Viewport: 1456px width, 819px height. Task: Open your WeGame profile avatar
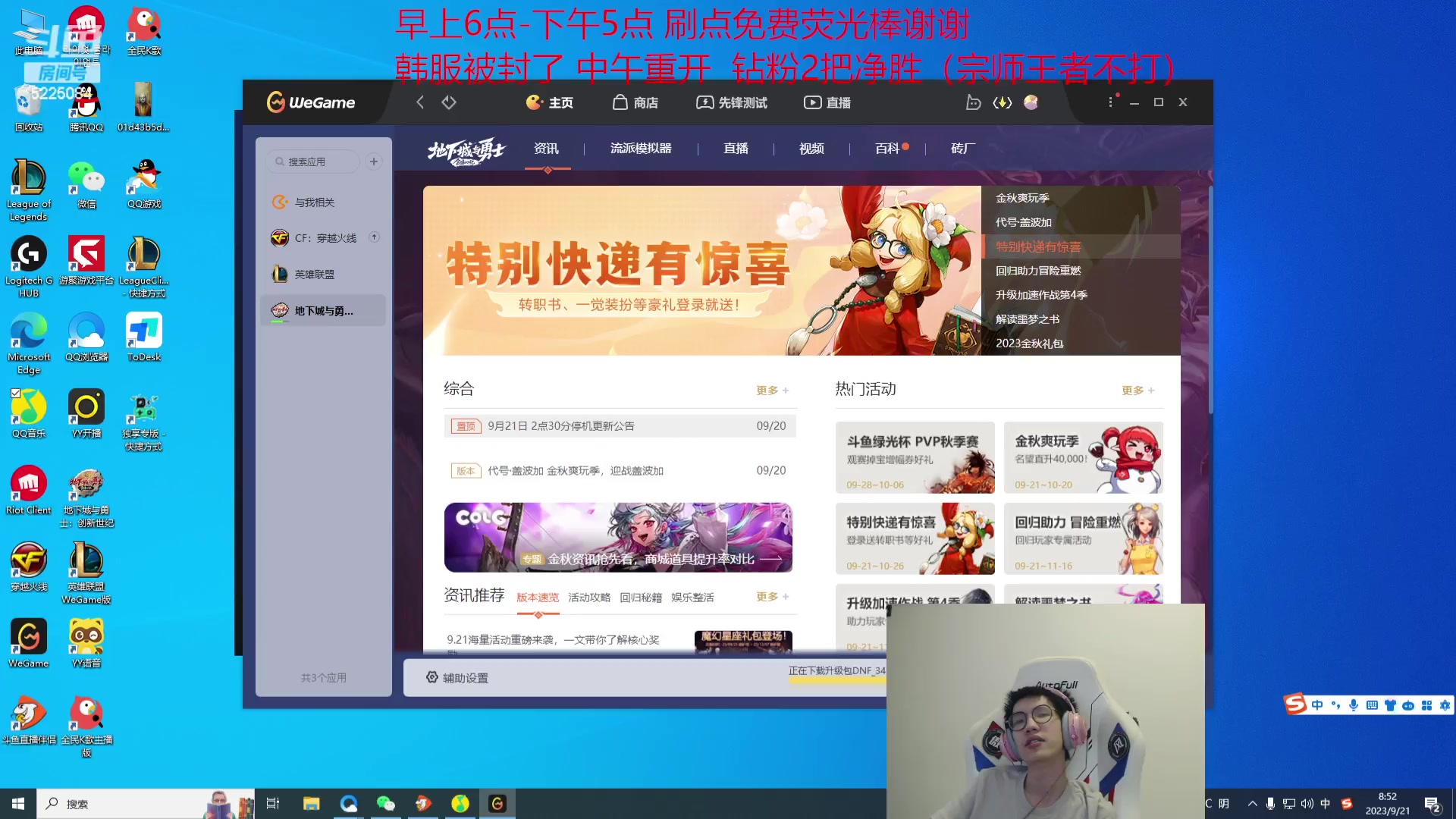1031,102
